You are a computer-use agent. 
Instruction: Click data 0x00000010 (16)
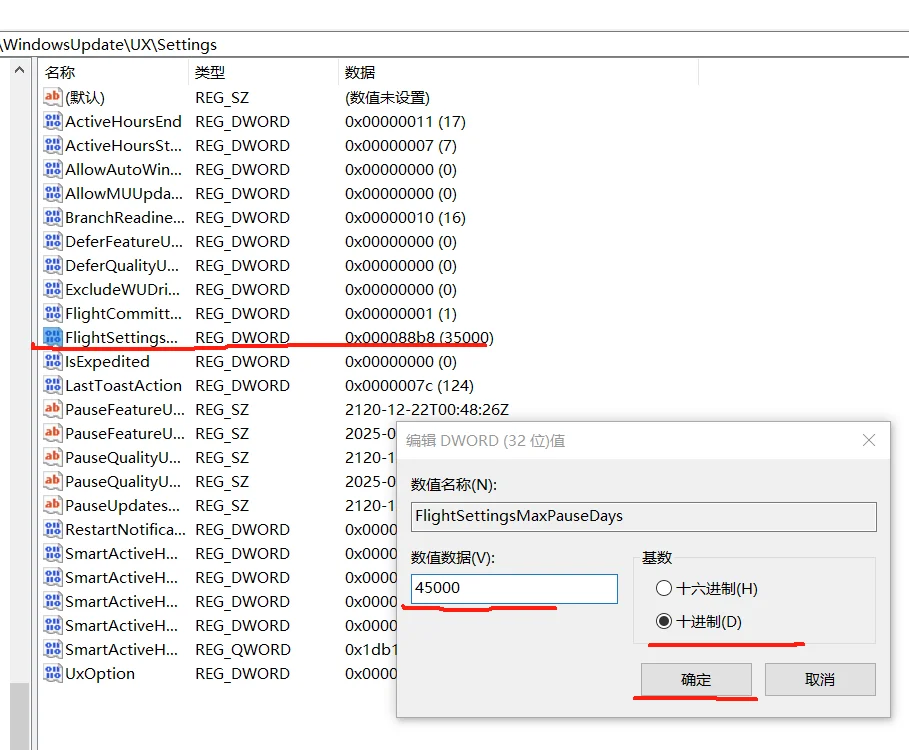[405, 217]
